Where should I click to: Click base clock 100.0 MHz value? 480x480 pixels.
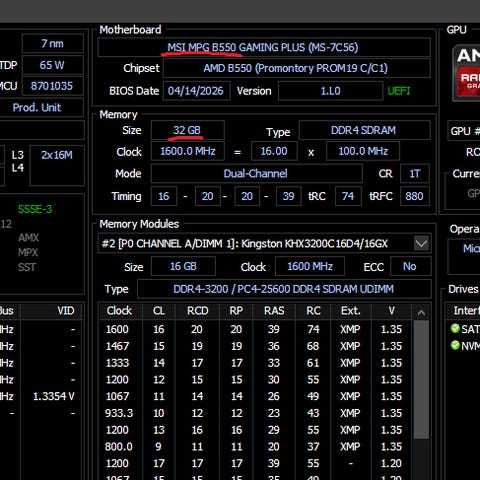pos(363,151)
